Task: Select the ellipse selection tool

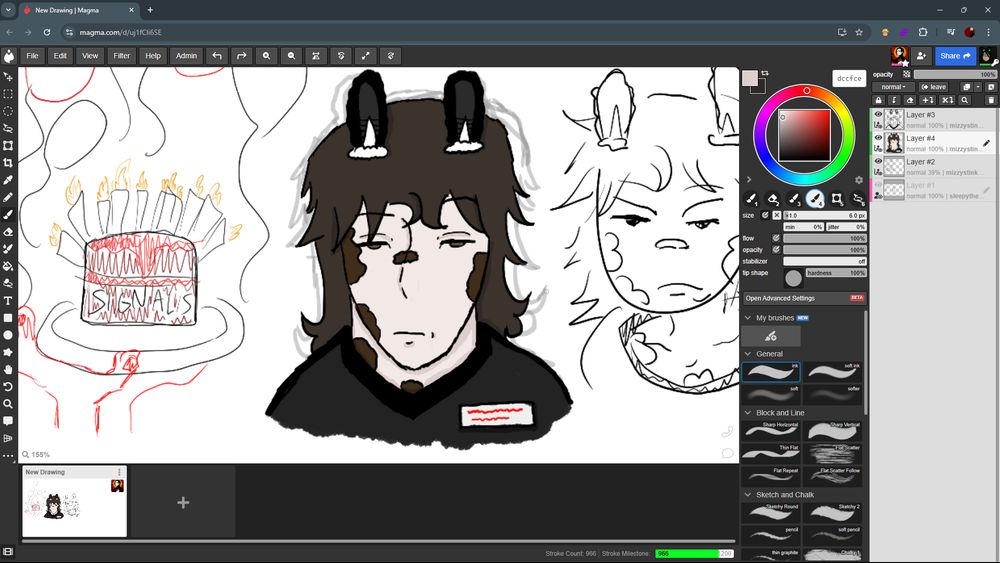Action: pyautogui.click(x=8, y=112)
